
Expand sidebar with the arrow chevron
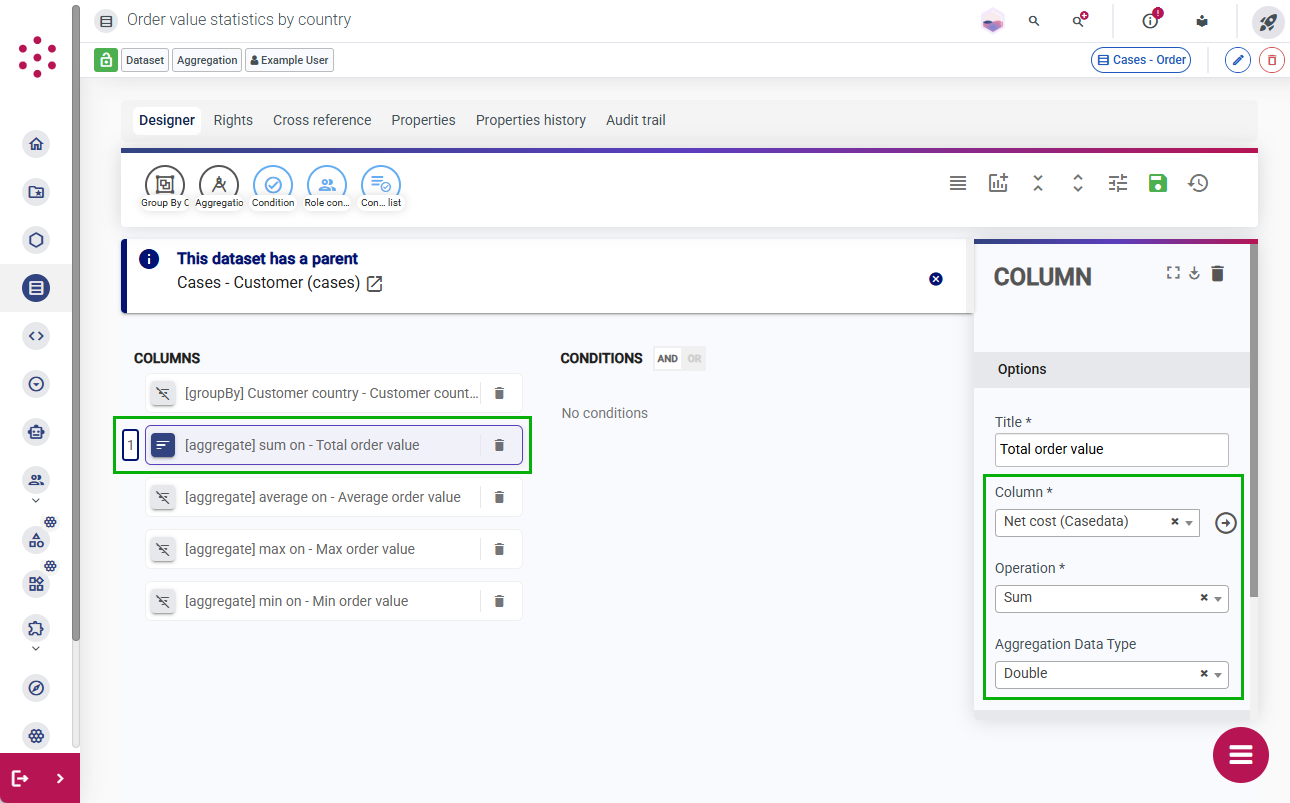pos(60,778)
